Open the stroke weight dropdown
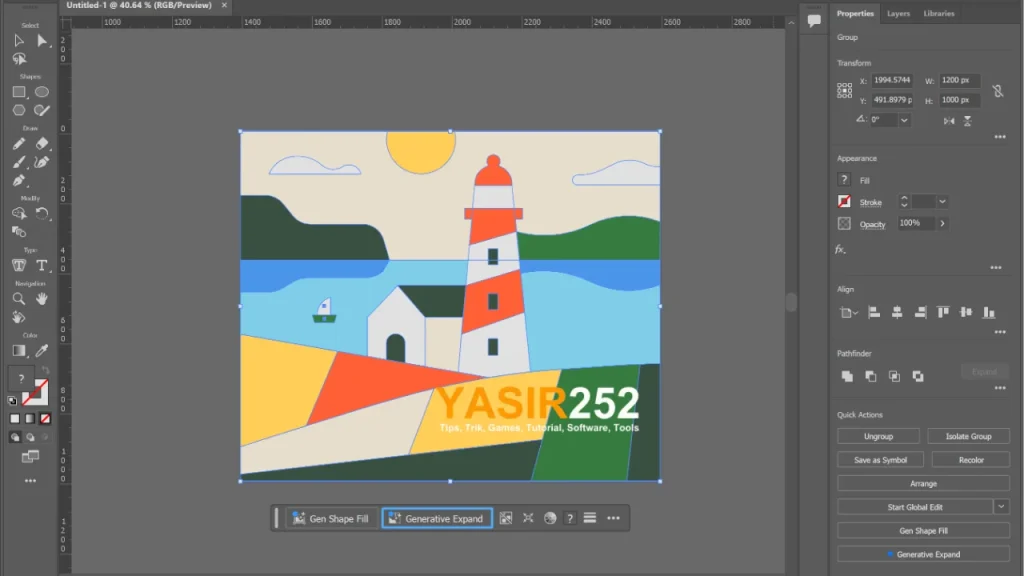1024x576 pixels. [942, 202]
